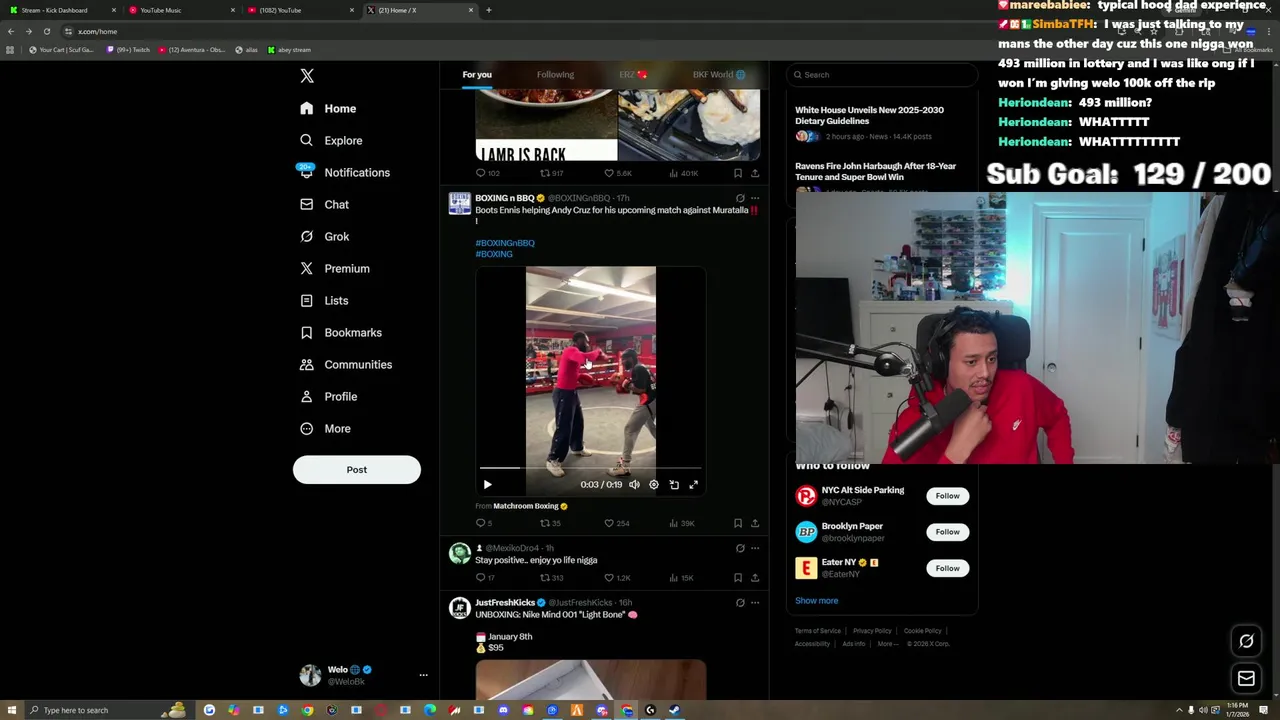Mute the boxing video volume

(x=634, y=484)
